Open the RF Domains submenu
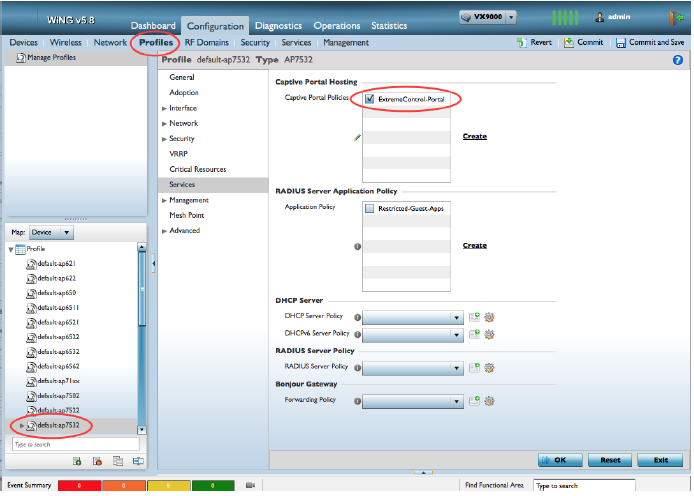This screenshot has height=496, width=694. pyautogui.click(x=207, y=42)
